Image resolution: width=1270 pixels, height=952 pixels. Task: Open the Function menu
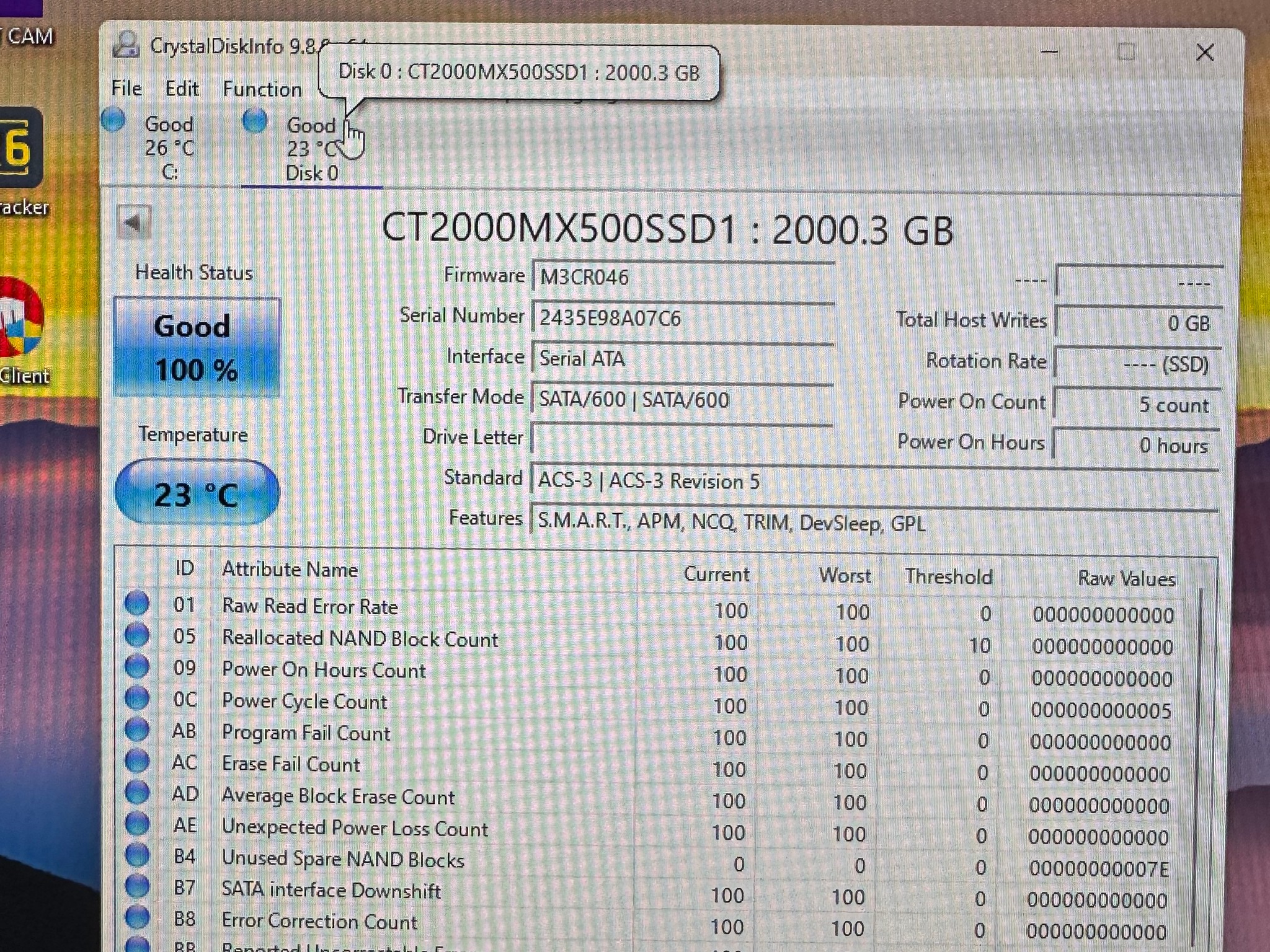(262, 90)
